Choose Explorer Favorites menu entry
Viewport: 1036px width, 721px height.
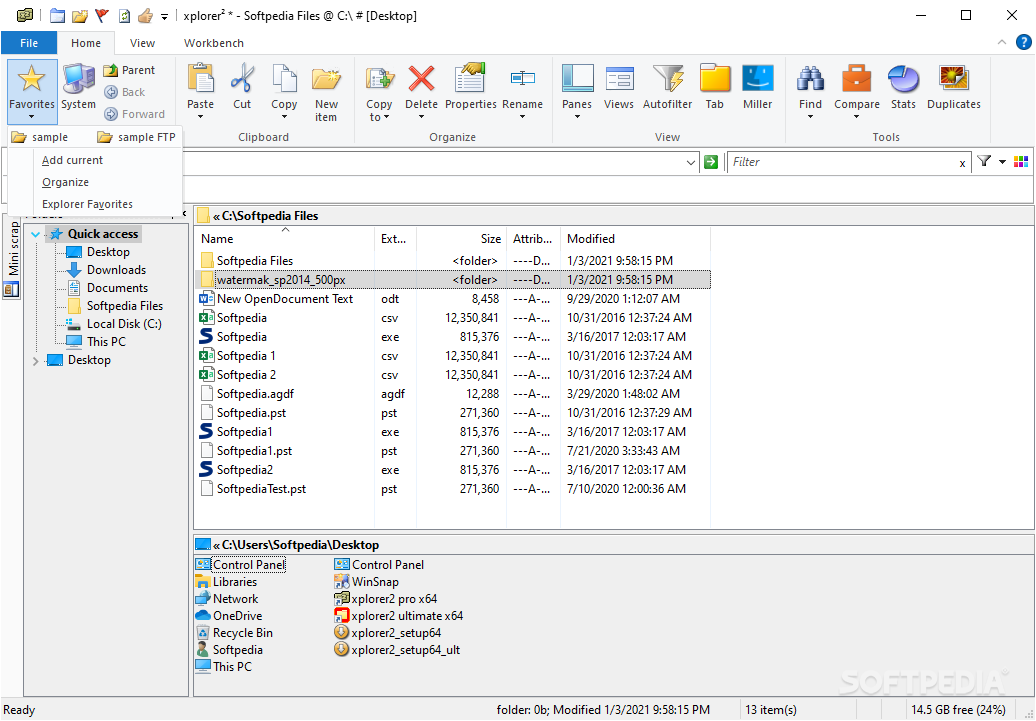87,204
